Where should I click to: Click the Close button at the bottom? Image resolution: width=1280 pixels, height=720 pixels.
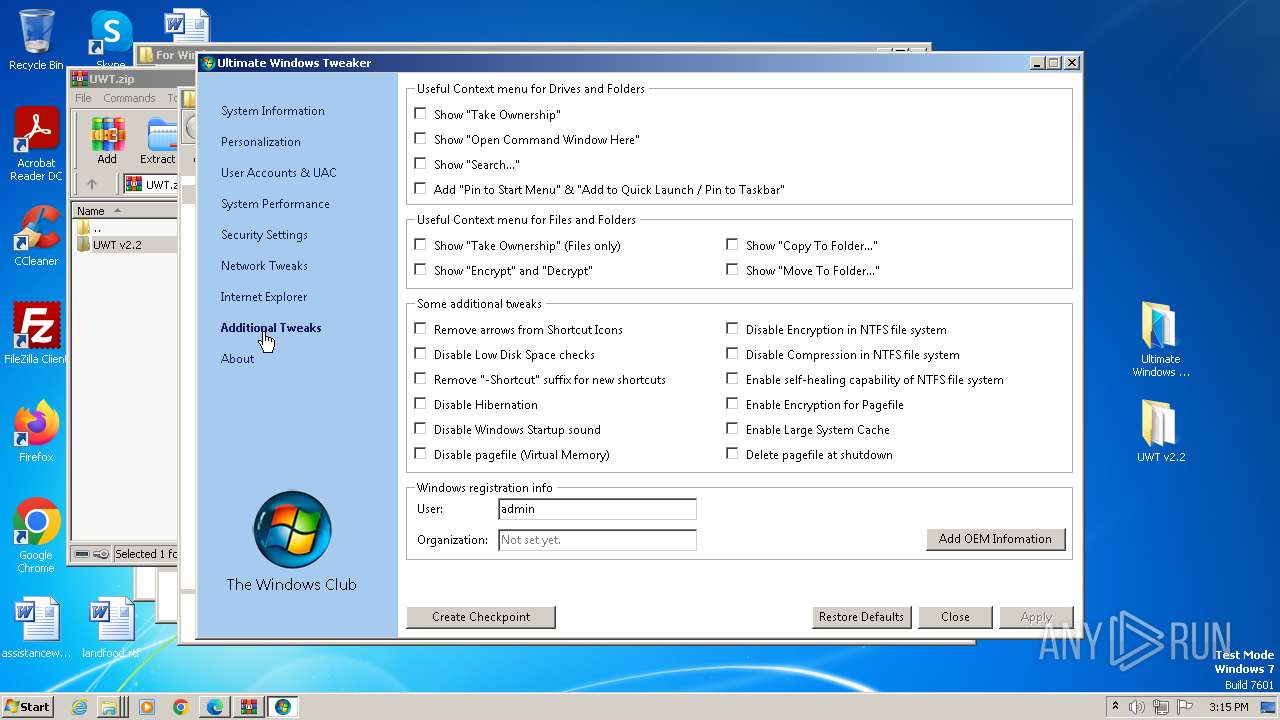click(x=955, y=617)
